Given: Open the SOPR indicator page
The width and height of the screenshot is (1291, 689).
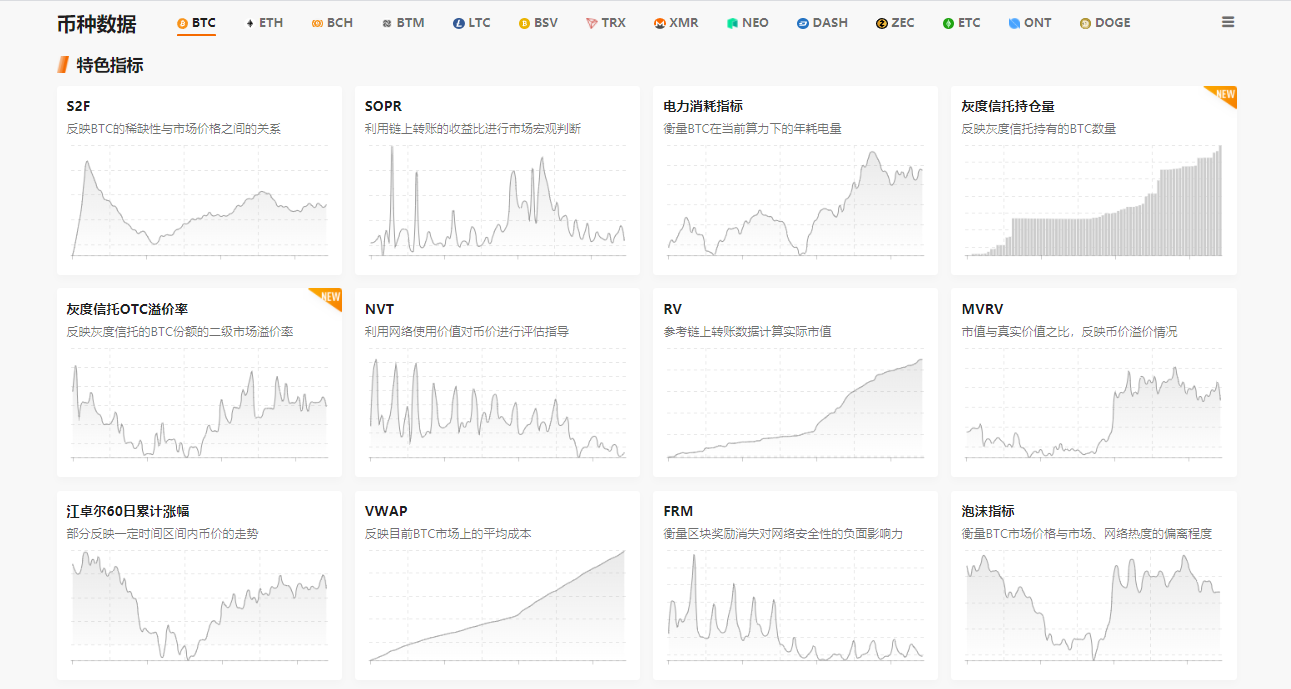Looking at the screenshot, I should (379, 105).
